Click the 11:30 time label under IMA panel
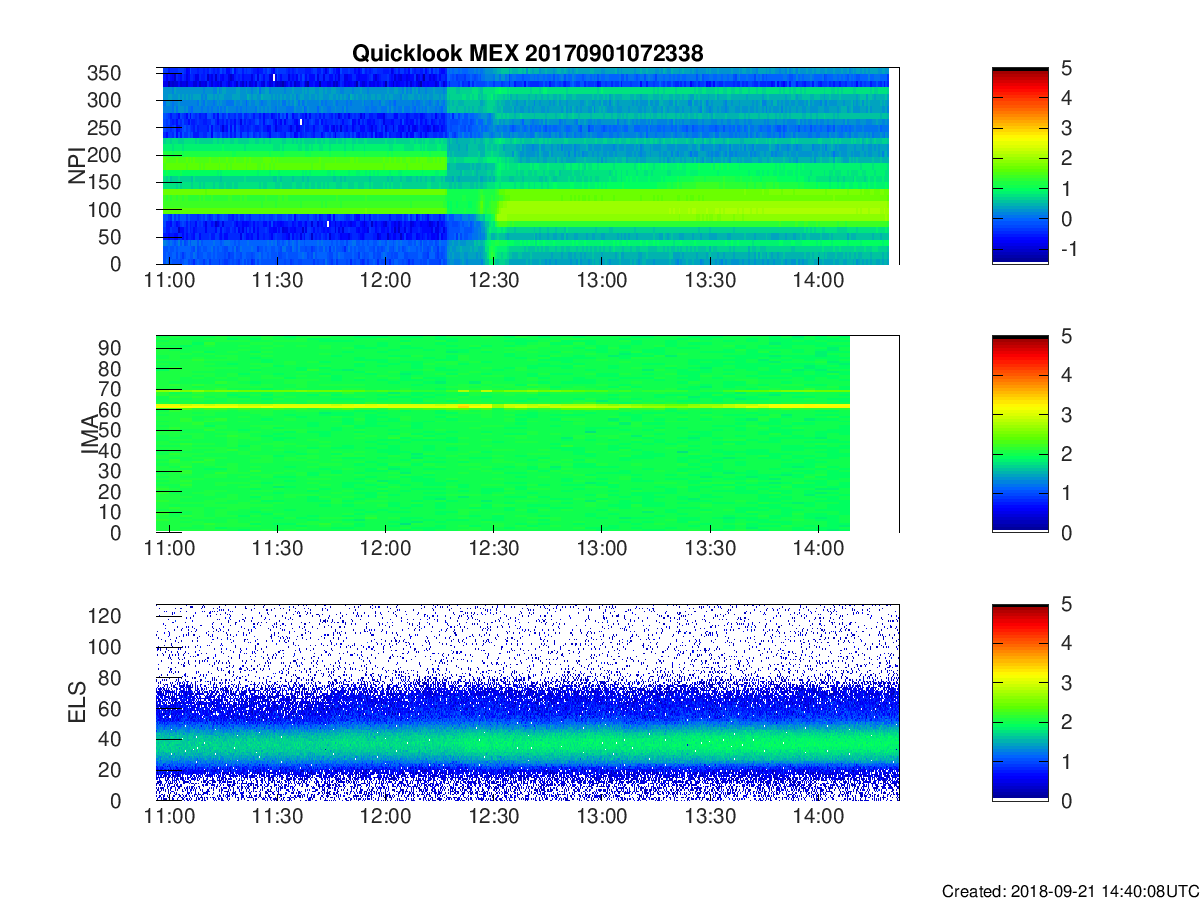The height and width of the screenshot is (900, 1200). (x=277, y=549)
